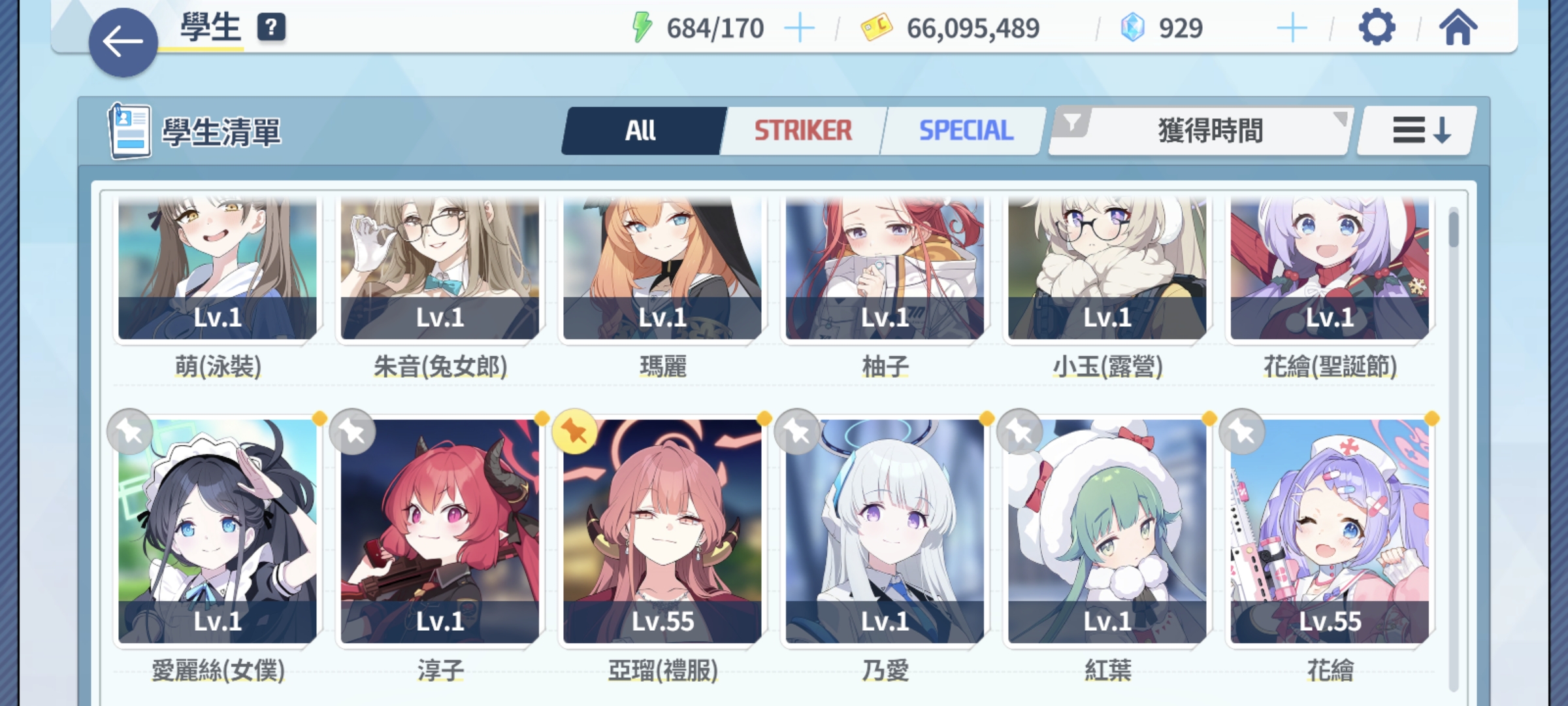Click the student list scrollbar
The height and width of the screenshot is (706, 1568).
[x=1453, y=448]
